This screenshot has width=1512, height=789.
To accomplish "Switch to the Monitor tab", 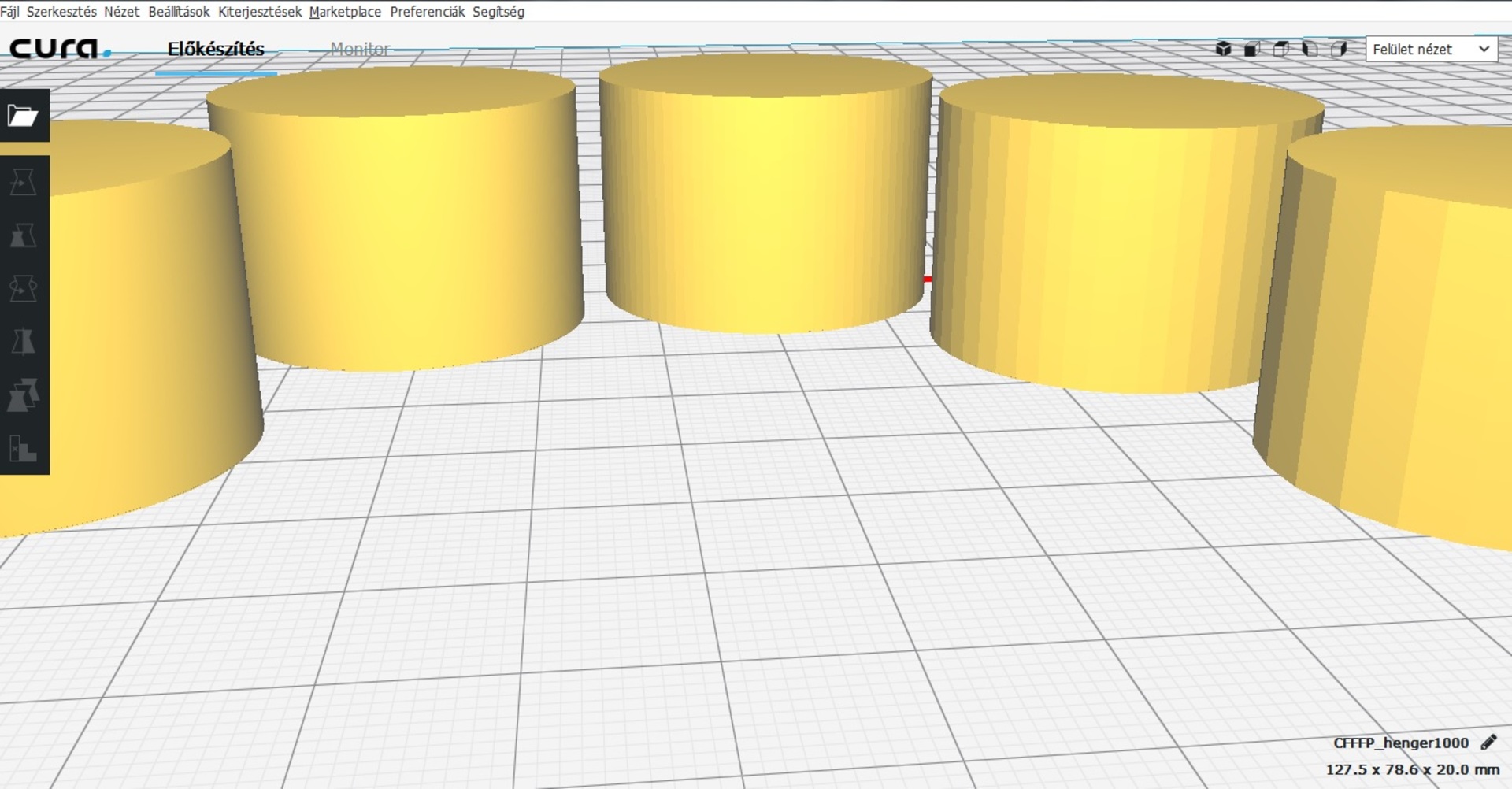I will [360, 50].
